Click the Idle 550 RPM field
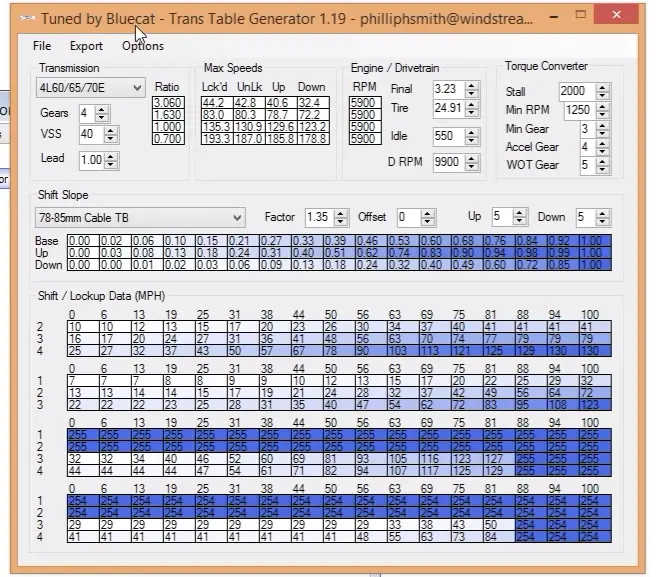656x577 pixels. pyautogui.click(x=448, y=136)
